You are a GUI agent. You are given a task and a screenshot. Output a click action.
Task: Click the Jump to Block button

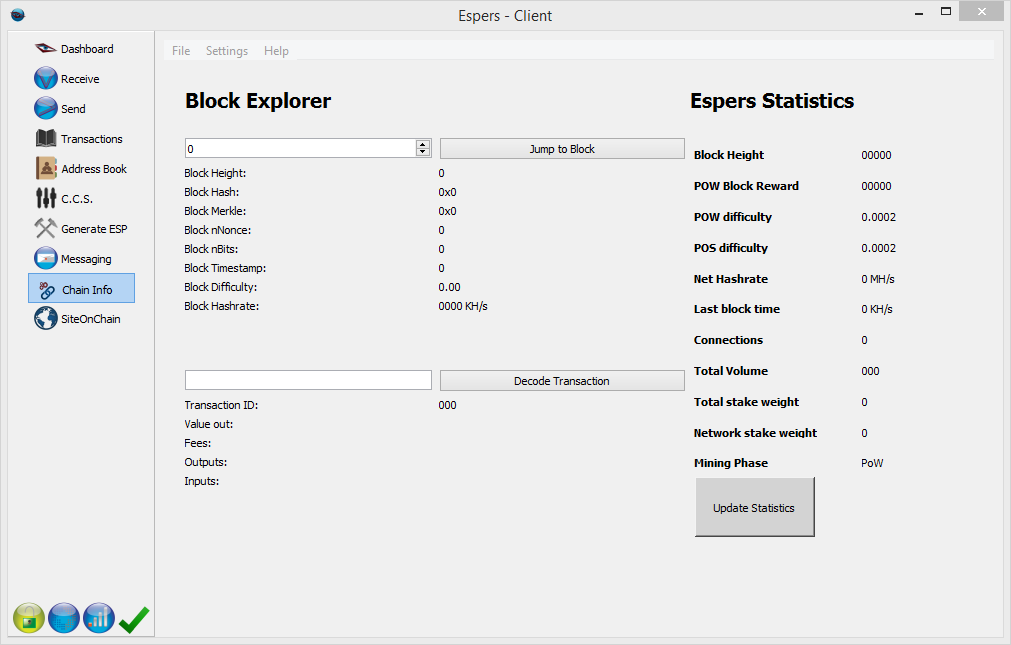562,148
